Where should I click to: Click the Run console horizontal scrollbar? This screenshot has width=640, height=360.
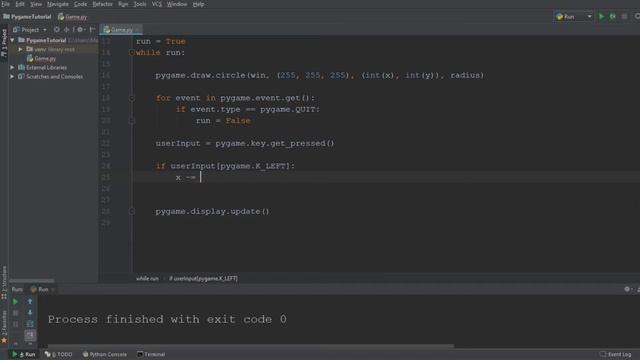pos(251,346)
